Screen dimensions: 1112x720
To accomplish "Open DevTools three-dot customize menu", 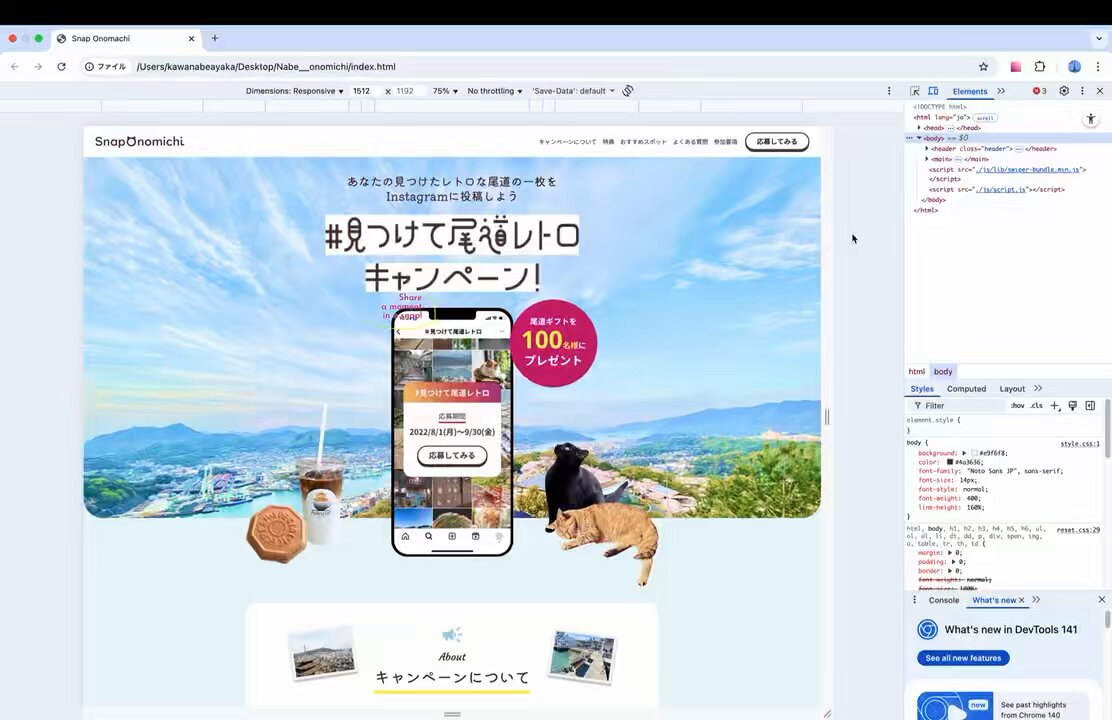I will [x=1082, y=91].
